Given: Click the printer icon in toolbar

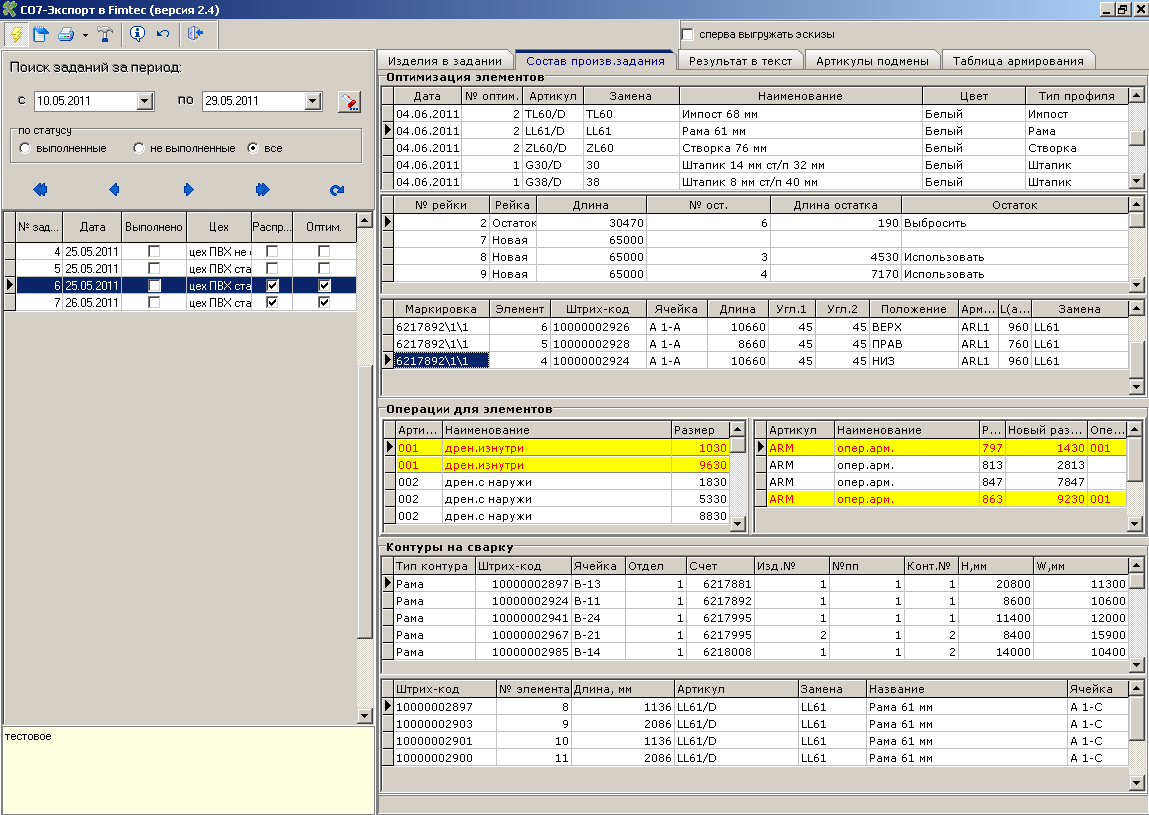Looking at the screenshot, I should point(66,34).
